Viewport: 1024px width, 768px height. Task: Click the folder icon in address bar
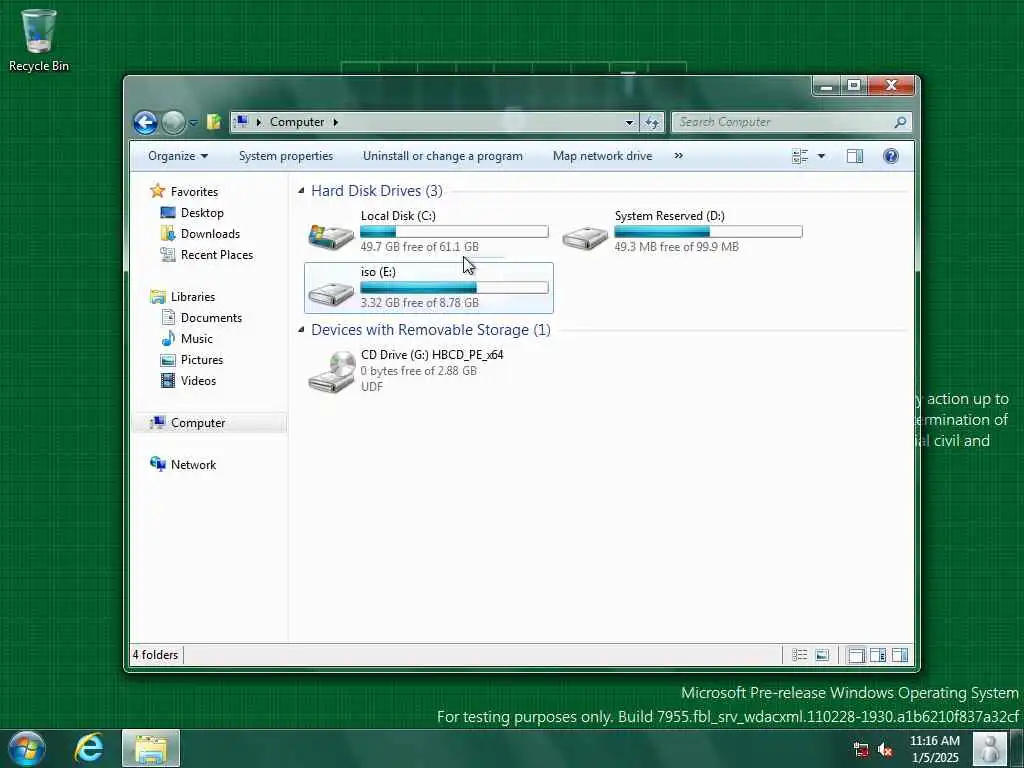(x=214, y=122)
